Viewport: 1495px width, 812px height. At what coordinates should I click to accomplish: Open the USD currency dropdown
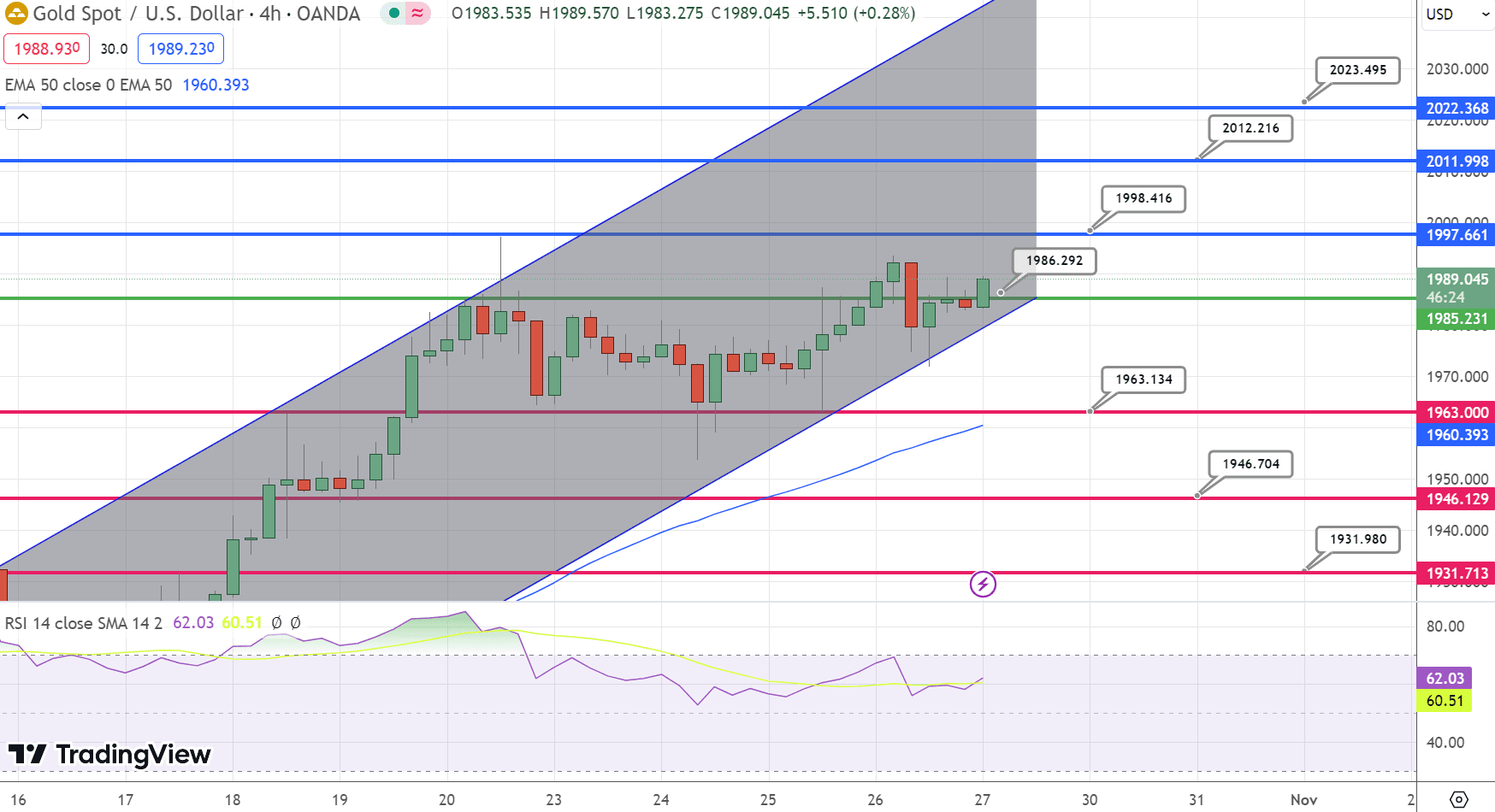coord(1457,14)
